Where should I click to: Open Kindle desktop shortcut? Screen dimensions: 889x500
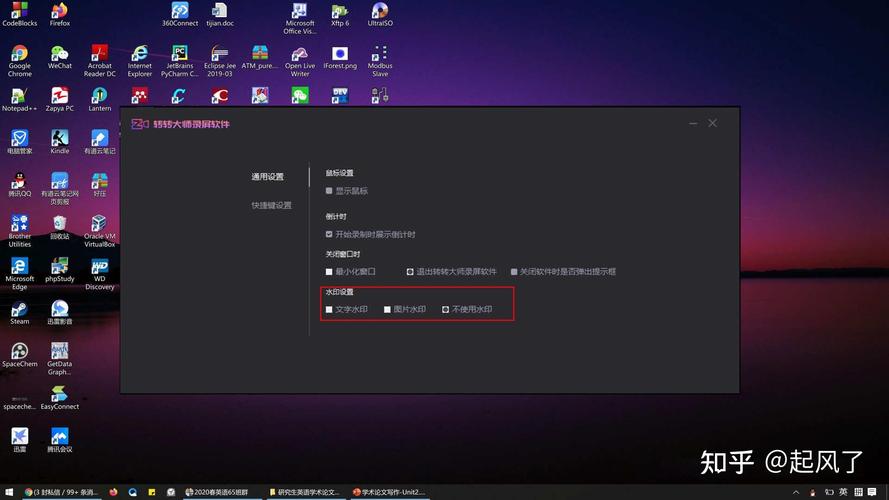click(x=60, y=142)
